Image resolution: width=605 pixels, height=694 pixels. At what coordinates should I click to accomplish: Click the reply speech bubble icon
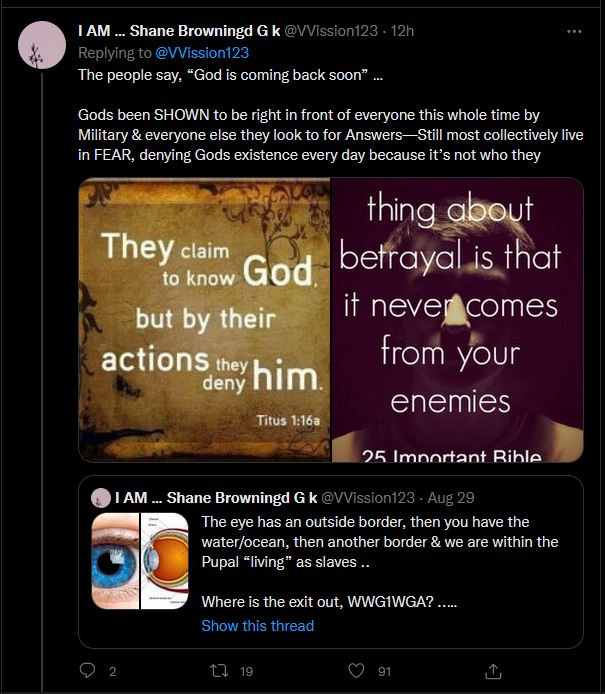pyautogui.click(x=87, y=671)
